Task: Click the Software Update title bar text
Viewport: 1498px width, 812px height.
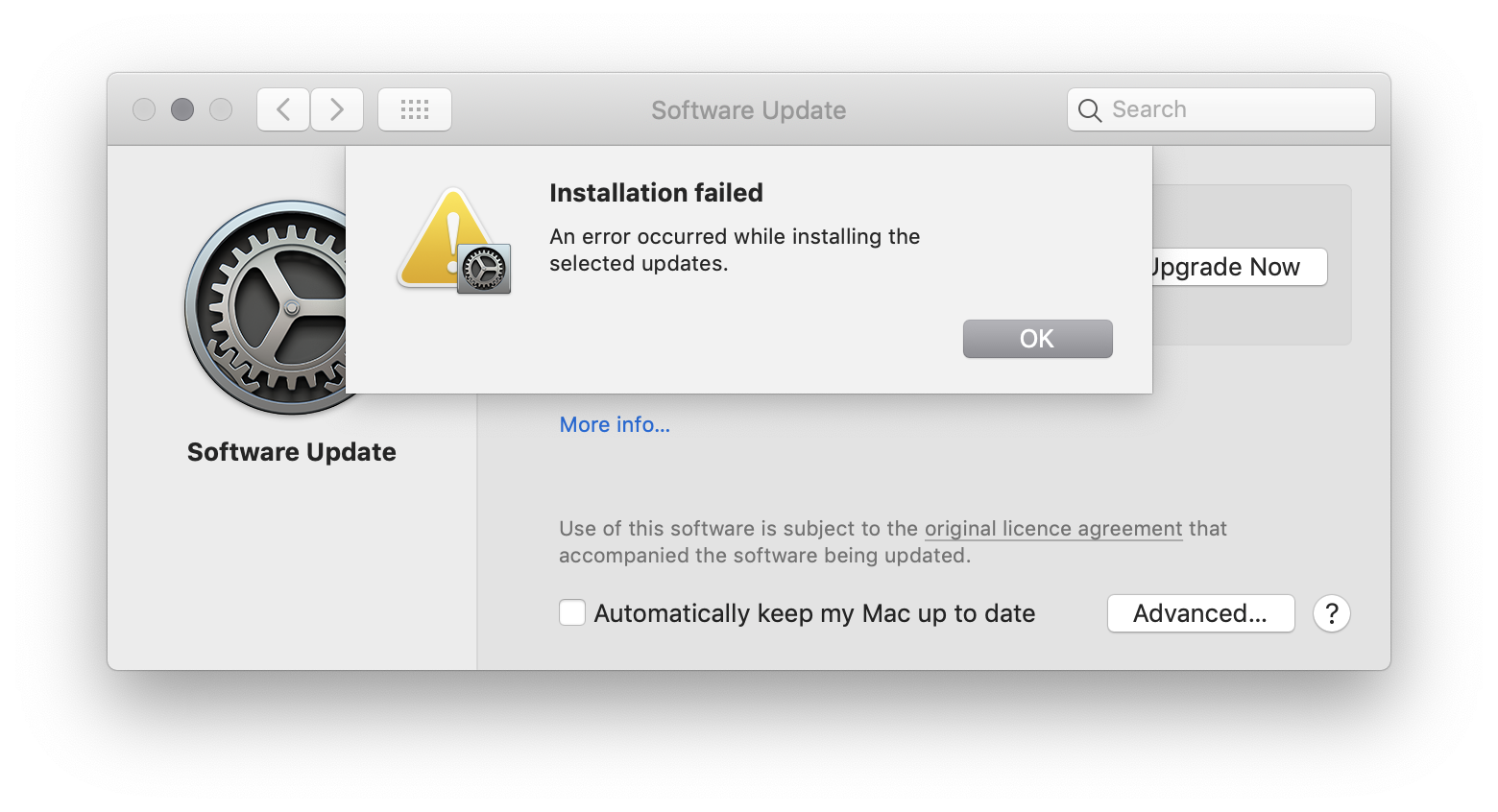Action: click(748, 109)
